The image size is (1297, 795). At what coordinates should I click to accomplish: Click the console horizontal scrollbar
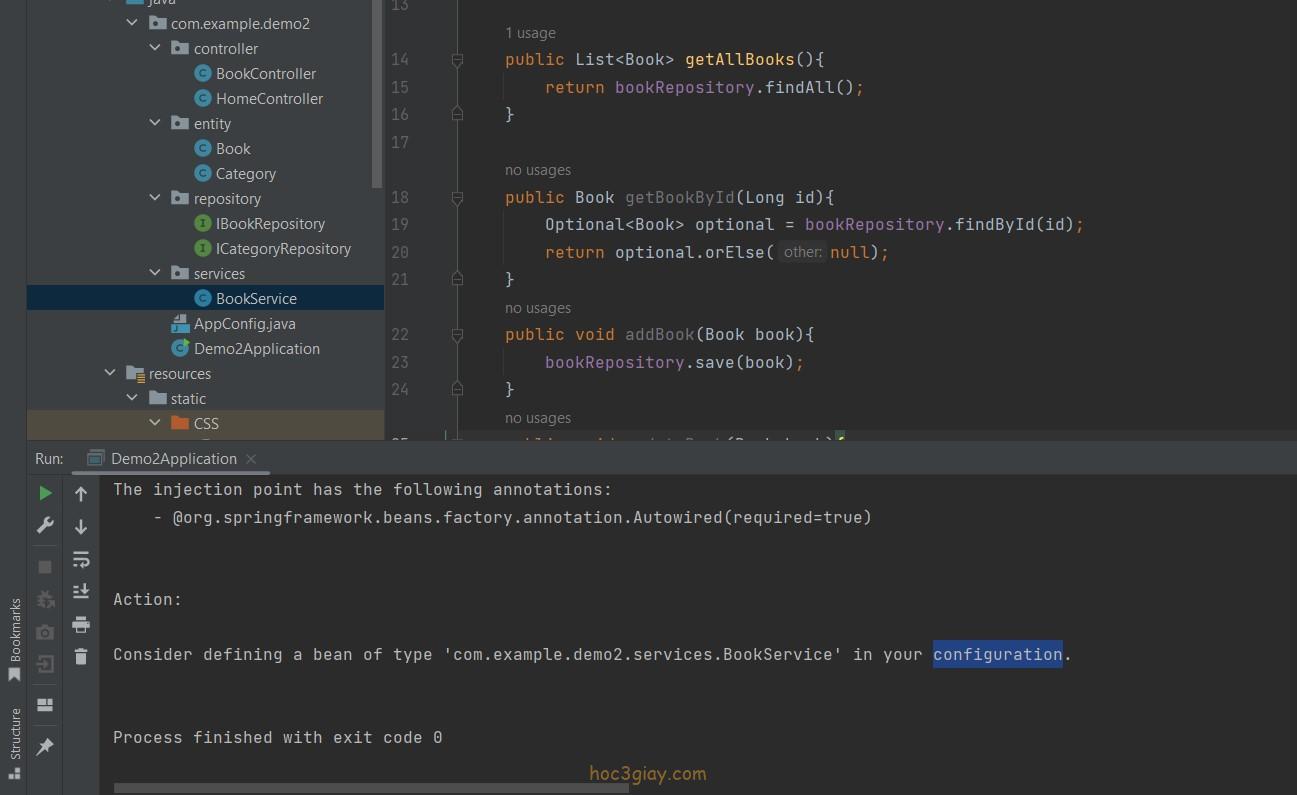click(370, 788)
